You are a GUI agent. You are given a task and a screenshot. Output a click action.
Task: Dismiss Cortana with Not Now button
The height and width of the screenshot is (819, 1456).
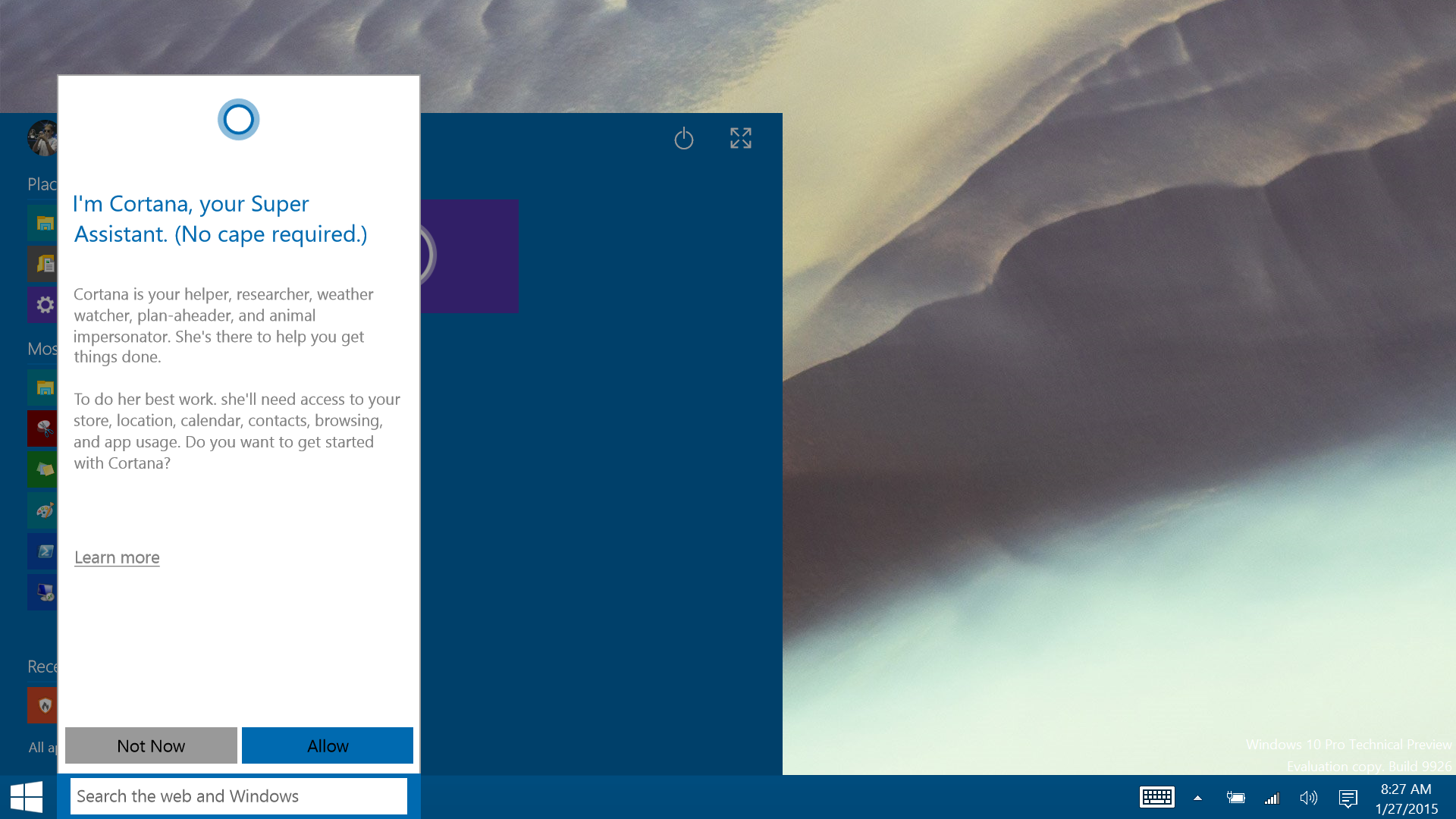click(151, 745)
